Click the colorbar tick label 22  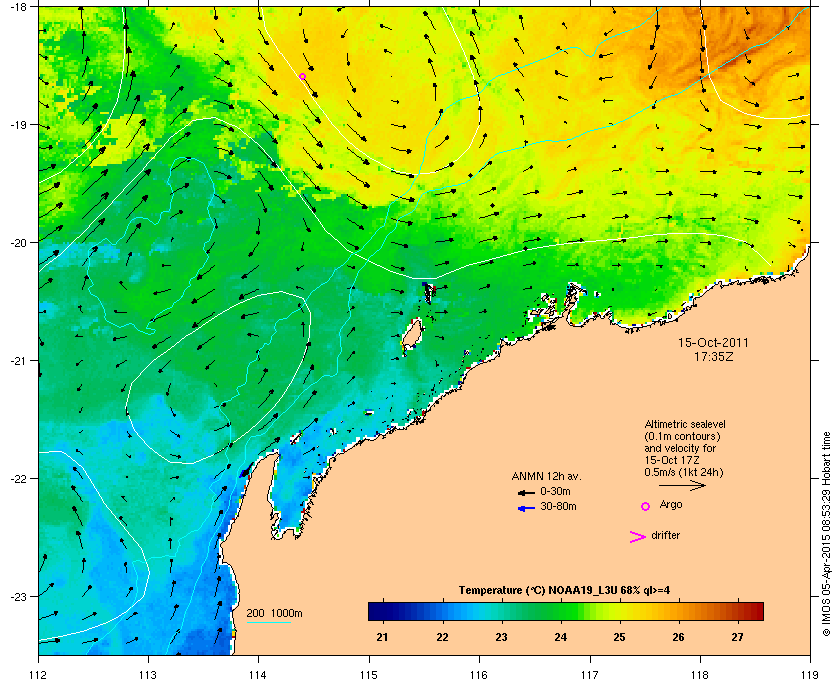442,637
